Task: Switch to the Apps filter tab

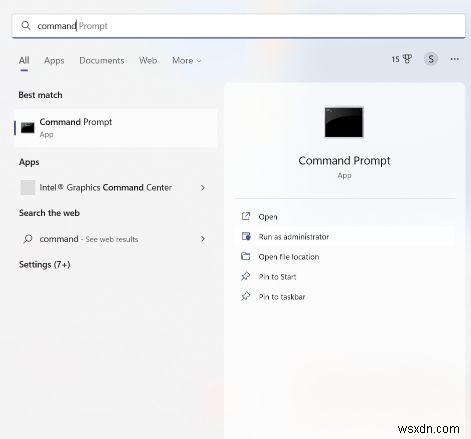Action: tap(54, 61)
